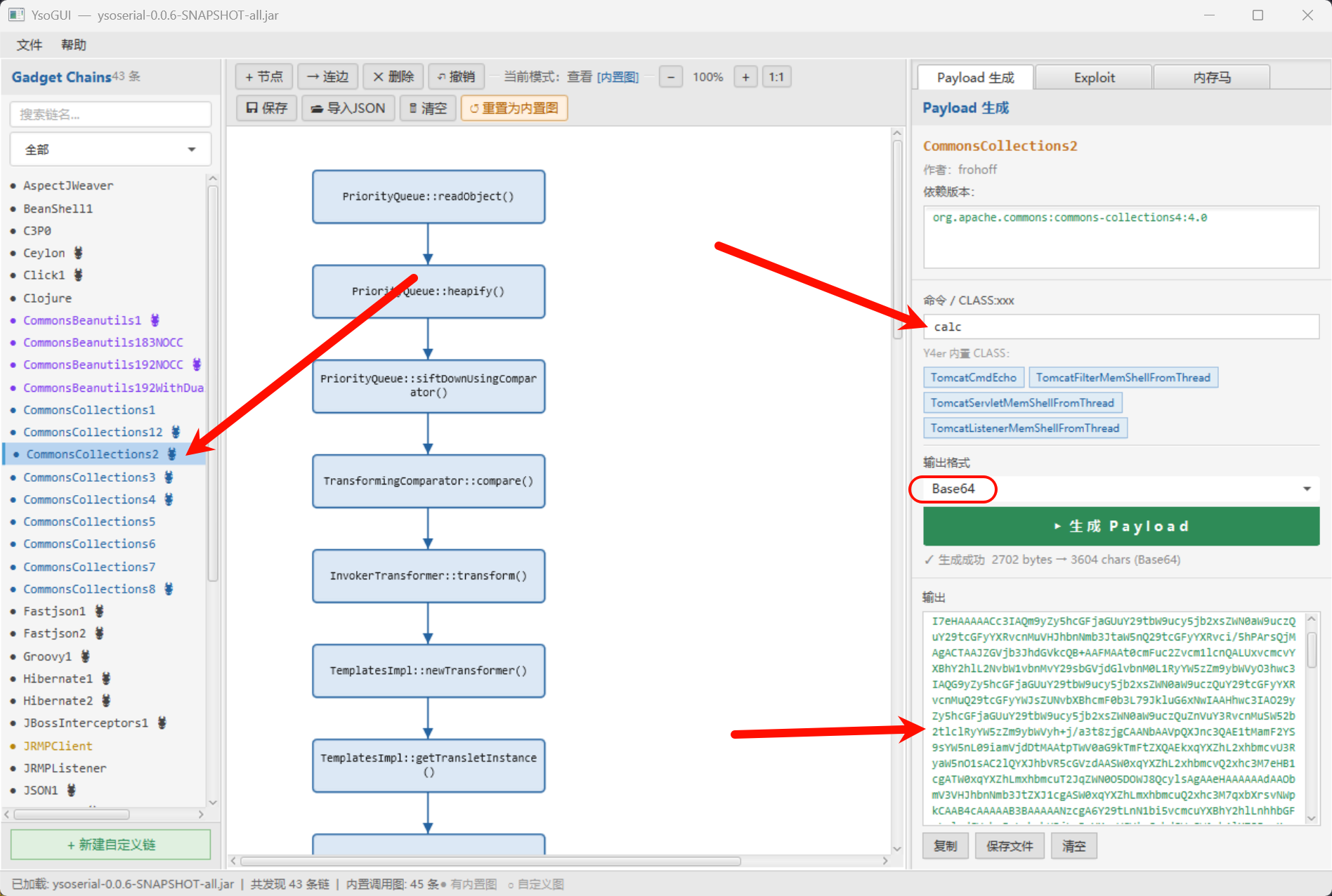This screenshot has width=1332, height=896.
Task: Click 保存文件 to save output
Action: coord(1010,846)
